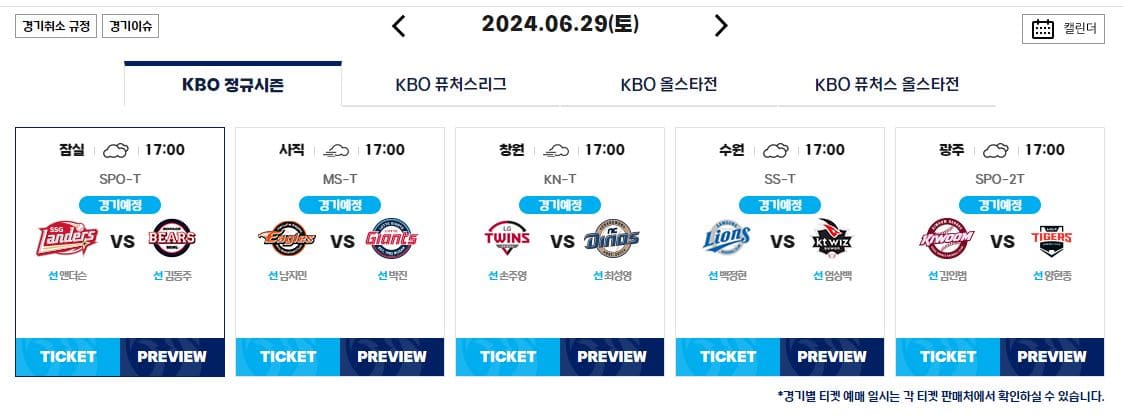
Task: Open PREVIEW for the 광주 game
Action: coord(1052,356)
